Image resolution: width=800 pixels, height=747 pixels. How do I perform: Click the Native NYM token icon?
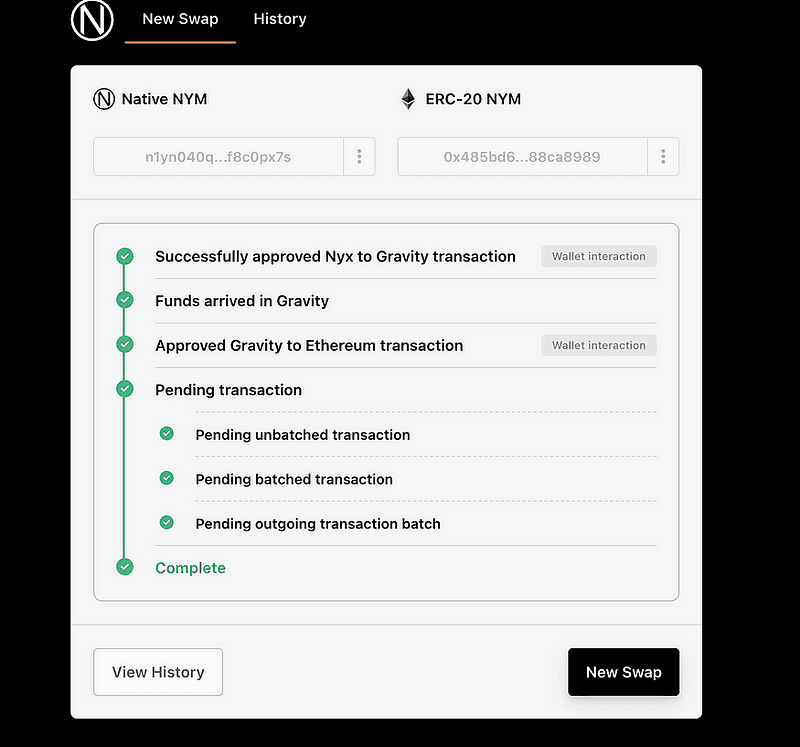(x=103, y=99)
